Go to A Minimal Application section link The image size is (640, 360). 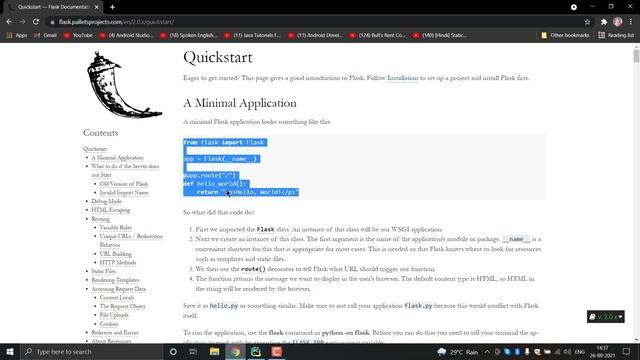(x=117, y=158)
